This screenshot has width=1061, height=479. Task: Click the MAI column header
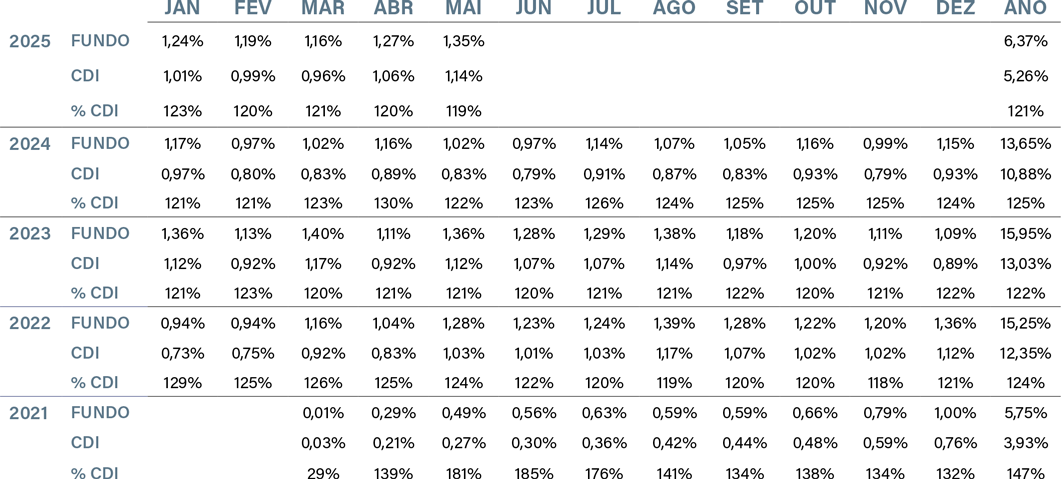tap(464, 7)
